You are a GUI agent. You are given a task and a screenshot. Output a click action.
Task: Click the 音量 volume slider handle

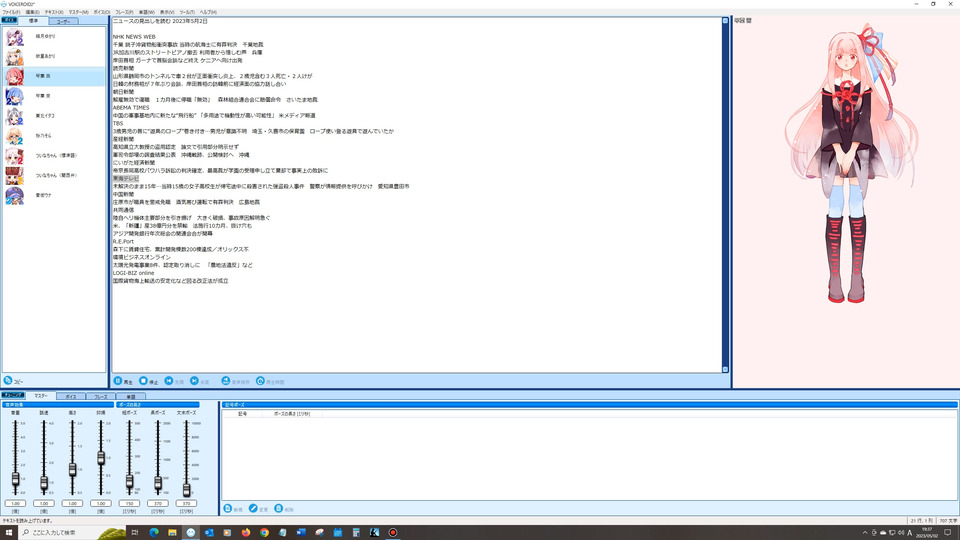coord(15,479)
